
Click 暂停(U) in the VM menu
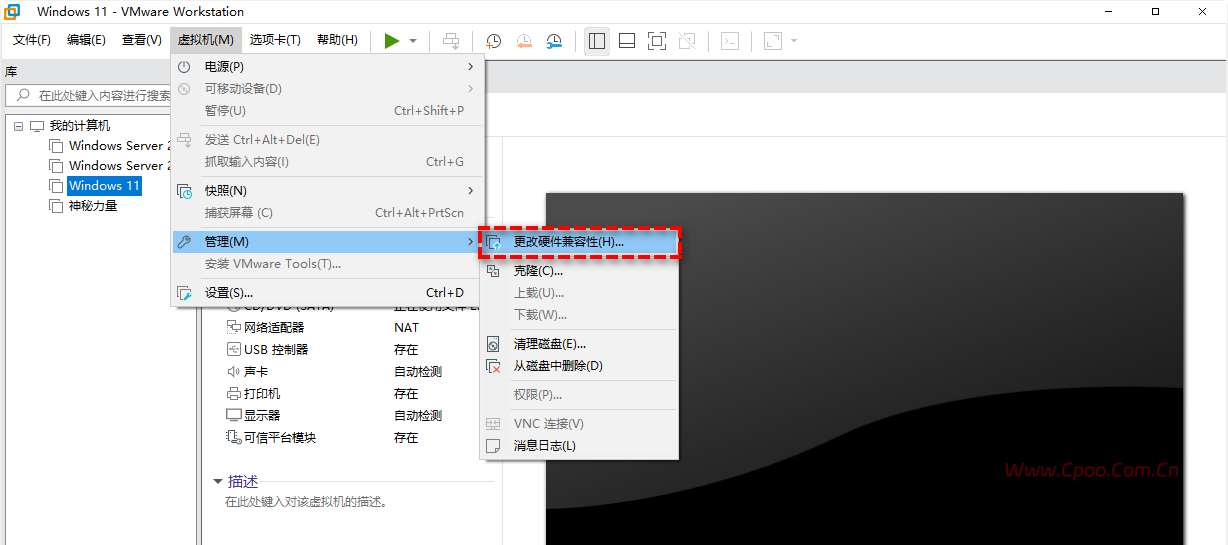point(328,111)
